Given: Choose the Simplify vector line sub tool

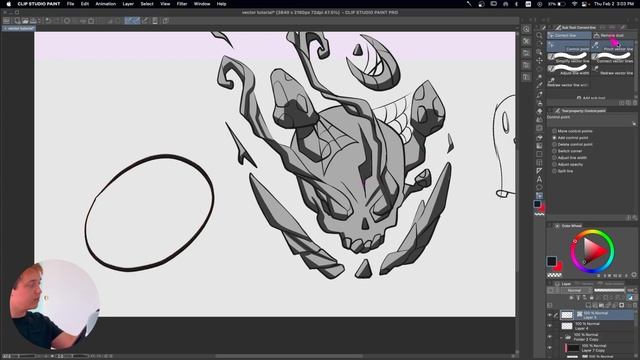Looking at the screenshot, I should (569, 58).
